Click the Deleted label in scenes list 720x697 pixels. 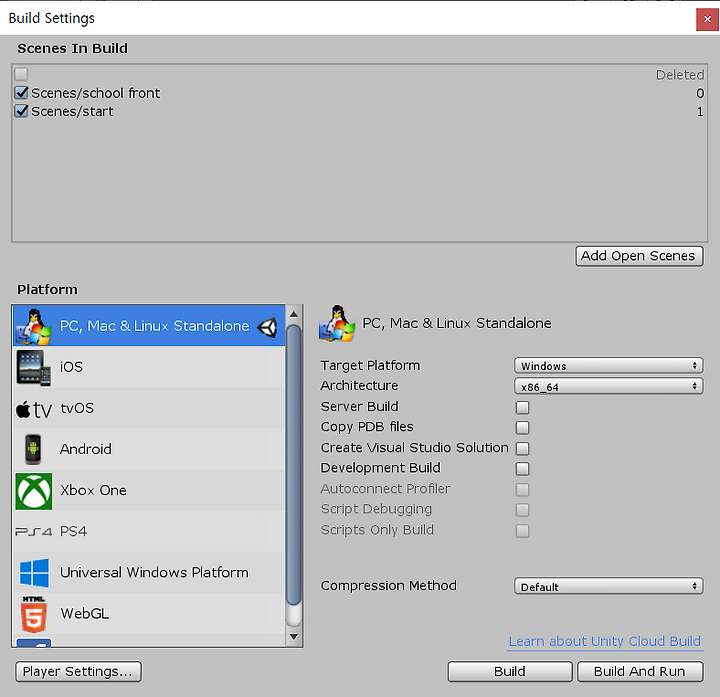coord(680,75)
